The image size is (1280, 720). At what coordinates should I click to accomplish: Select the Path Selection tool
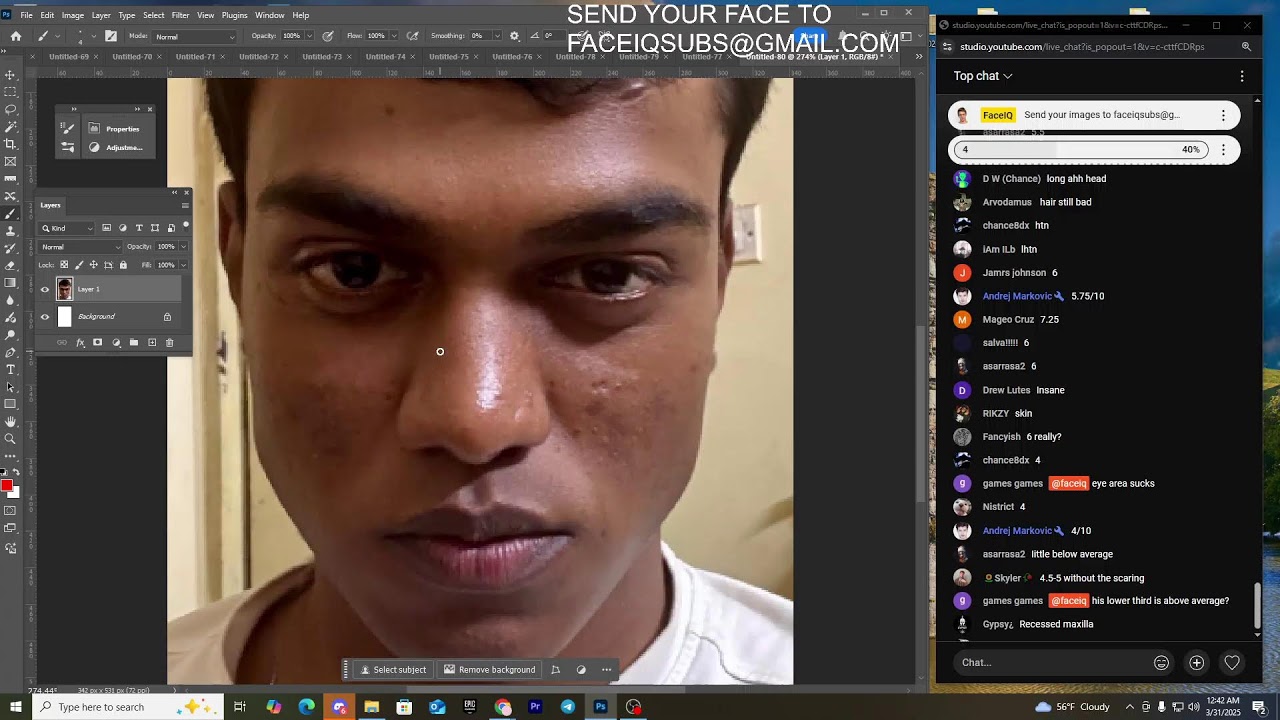(10, 387)
